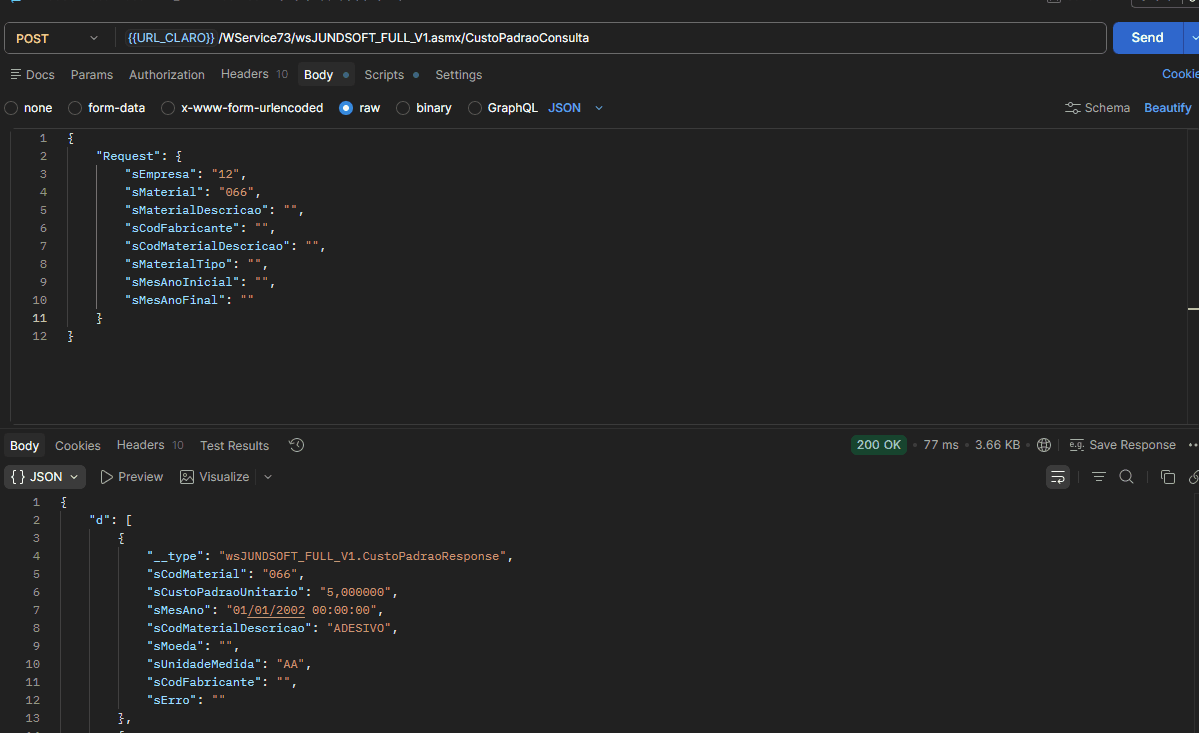Select the raw body option
The height and width of the screenshot is (733, 1199).
(x=359, y=108)
